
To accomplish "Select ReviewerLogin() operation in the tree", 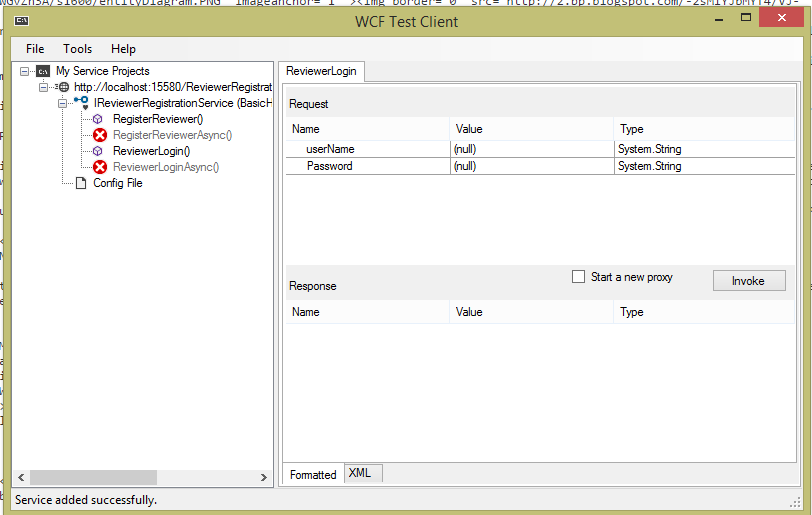I will pos(152,151).
